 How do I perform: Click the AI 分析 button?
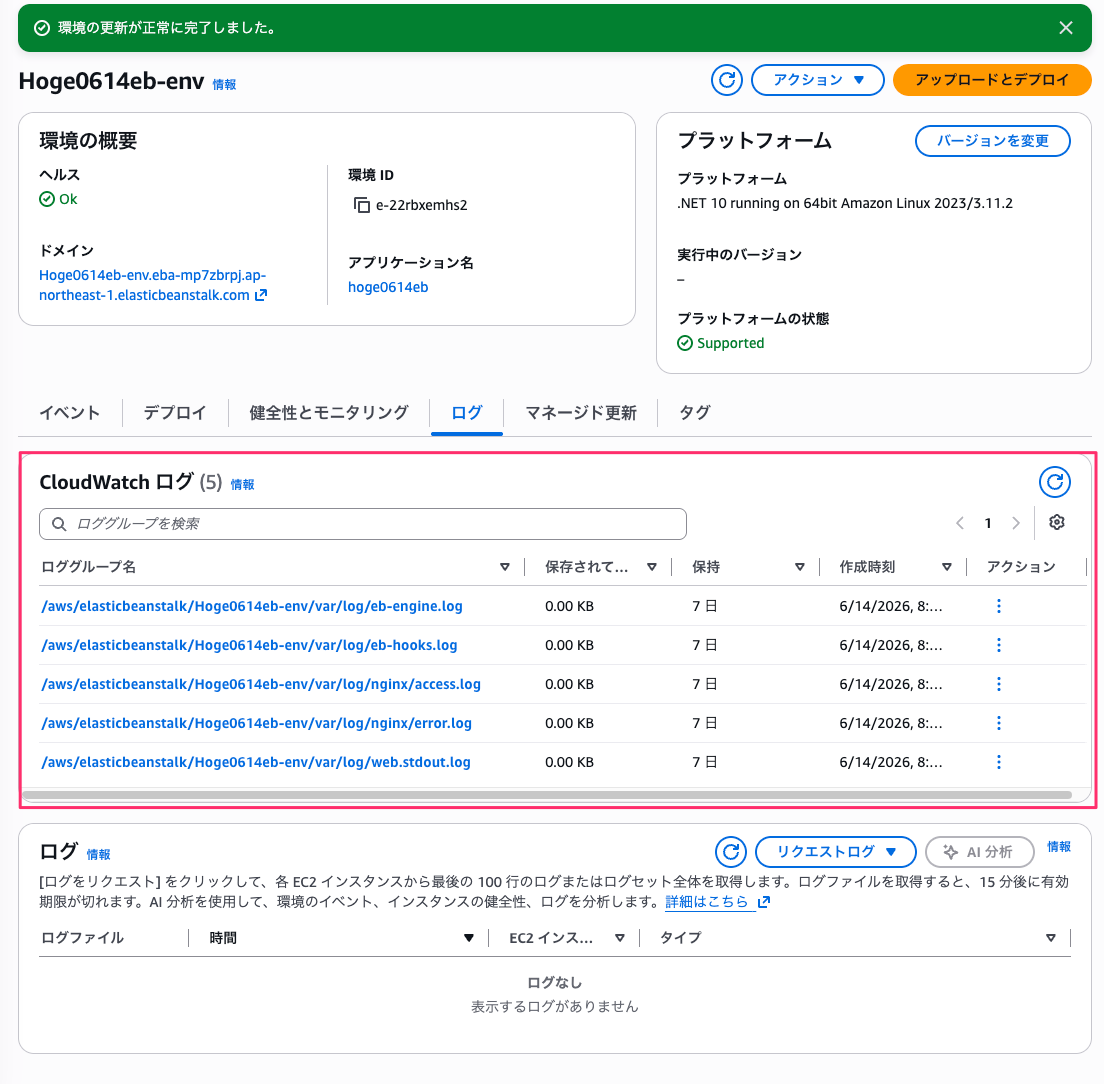(x=979, y=852)
